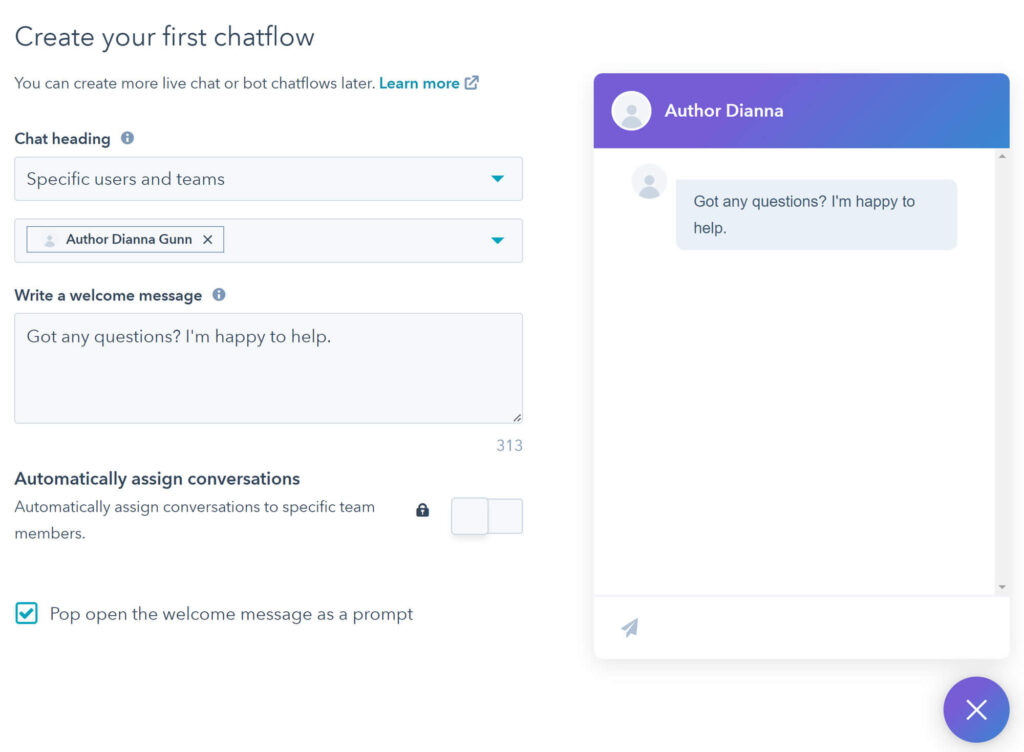The height and width of the screenshot is (752, 1024).
Task: Click the welcome message info icon
Action: click(219, 295)
